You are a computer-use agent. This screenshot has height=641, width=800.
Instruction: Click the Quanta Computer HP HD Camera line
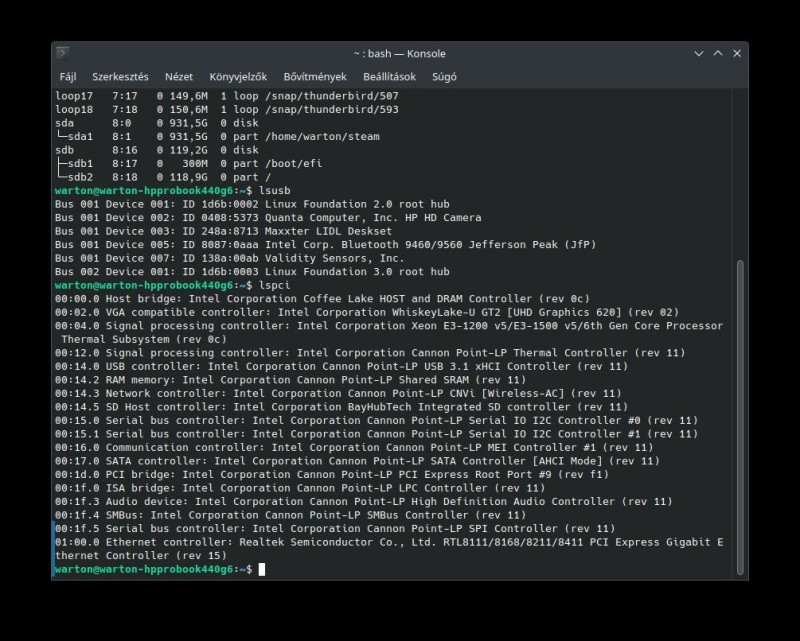tap(268, 217)
